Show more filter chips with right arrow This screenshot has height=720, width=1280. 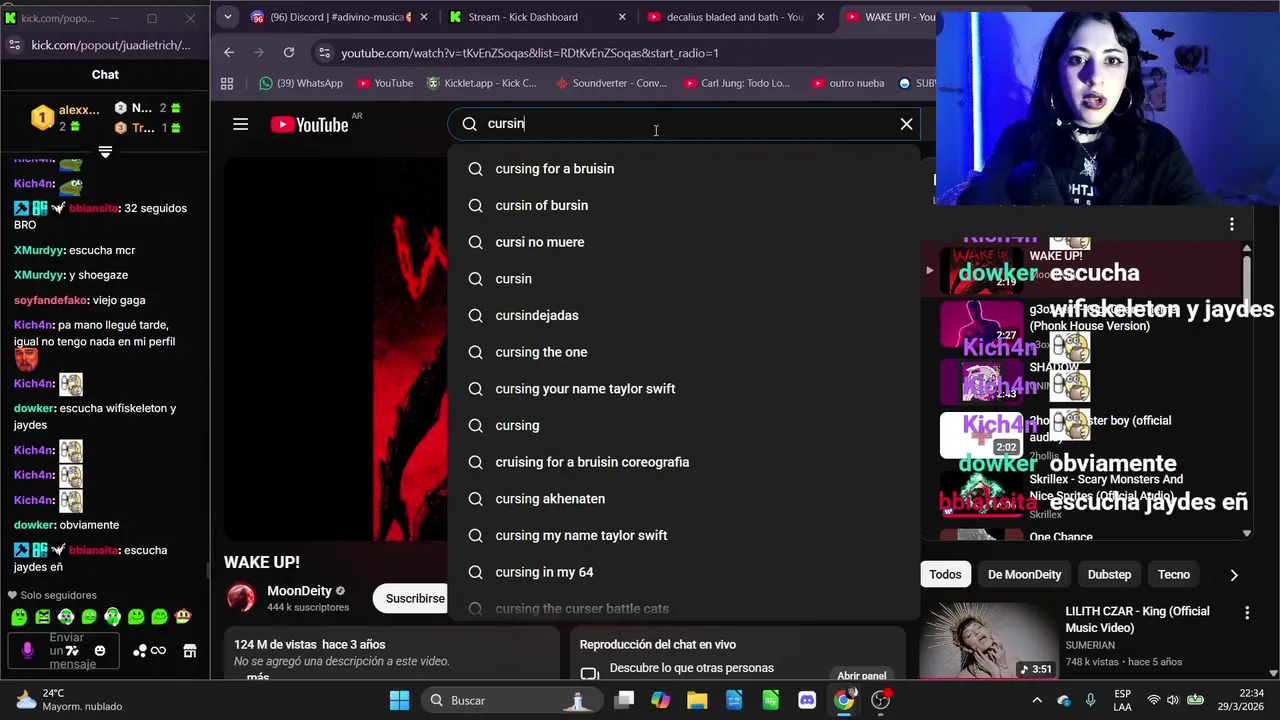click(x=1233, y=575)
